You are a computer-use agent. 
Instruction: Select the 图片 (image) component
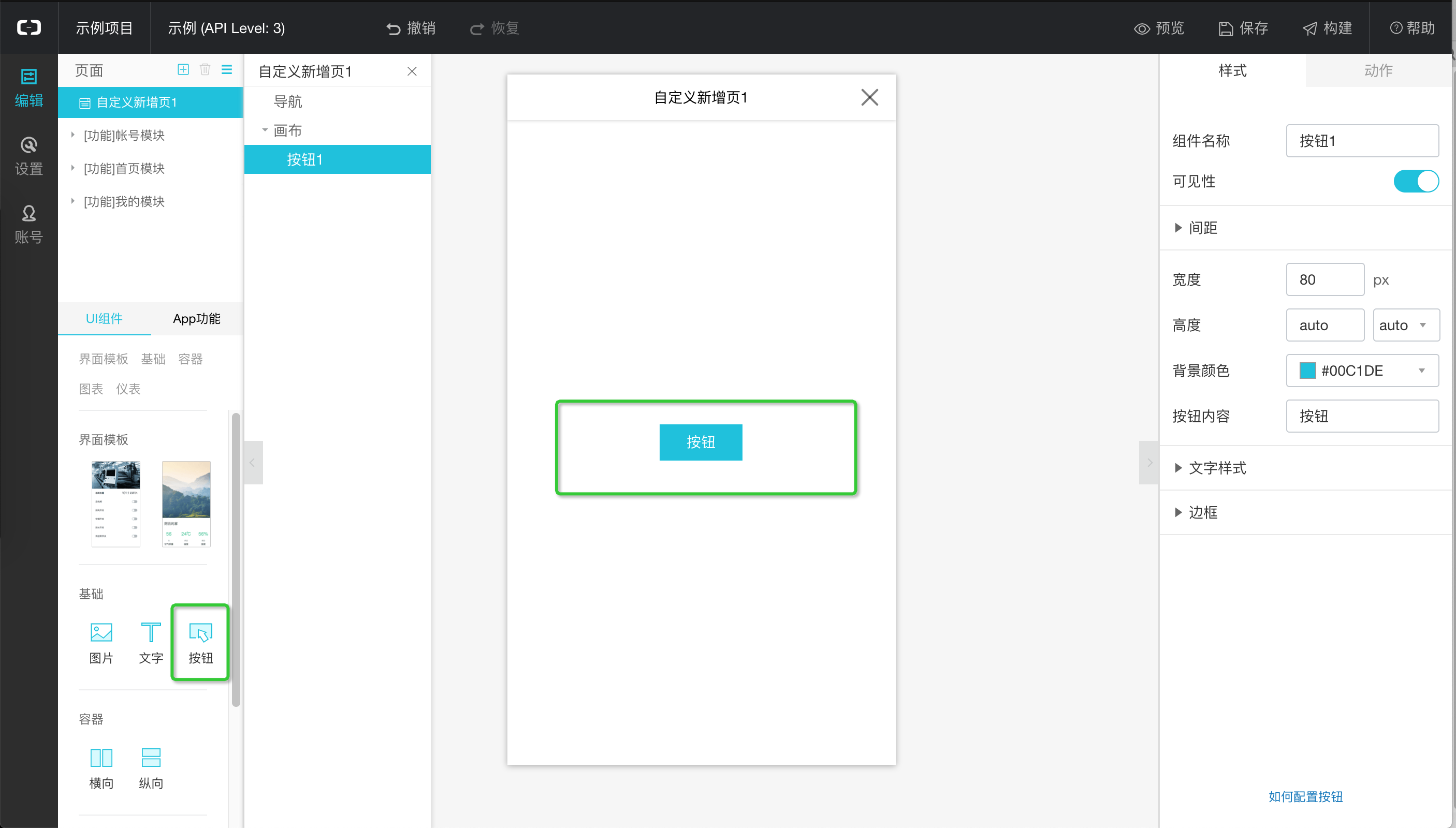101,643
